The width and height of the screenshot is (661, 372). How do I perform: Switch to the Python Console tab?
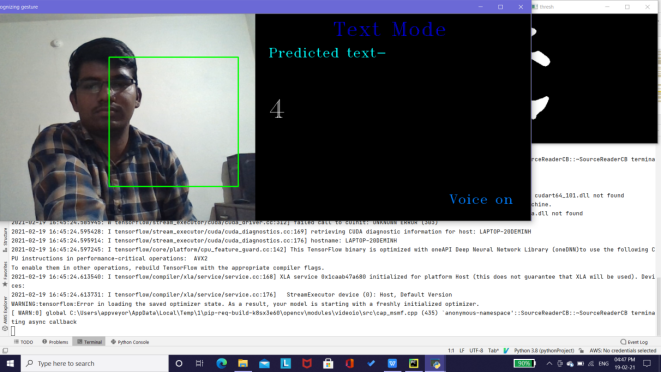130,342
